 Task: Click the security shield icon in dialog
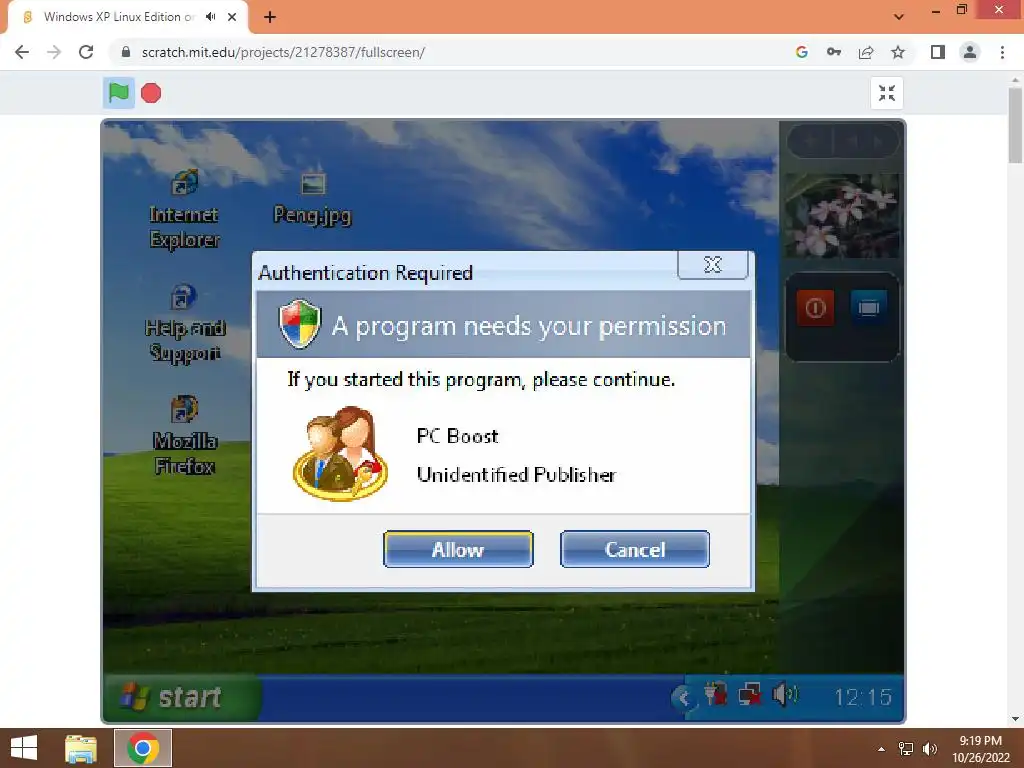pyautogui.click(x=300, y=324)
